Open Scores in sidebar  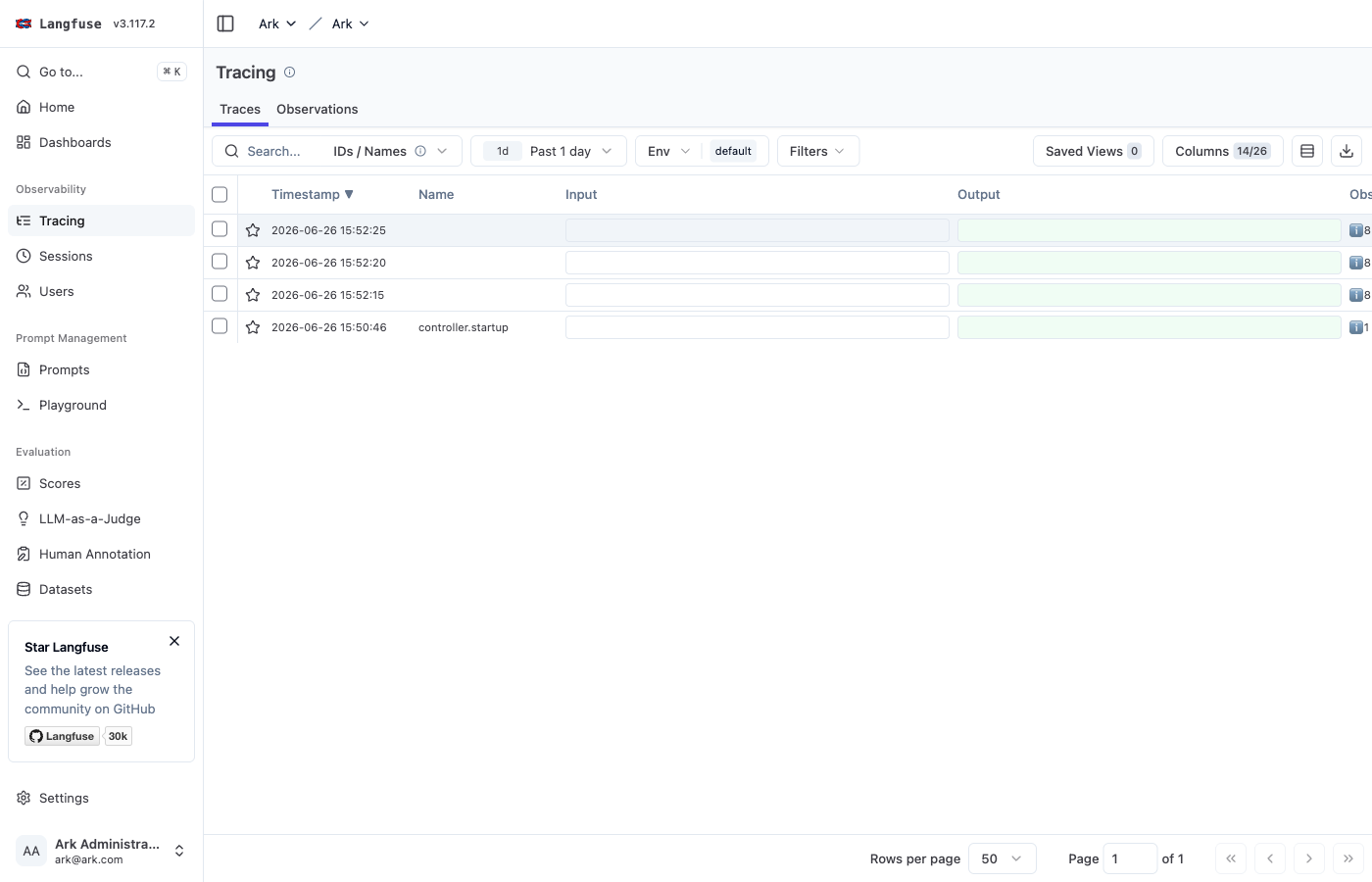(x=102, y=483)
